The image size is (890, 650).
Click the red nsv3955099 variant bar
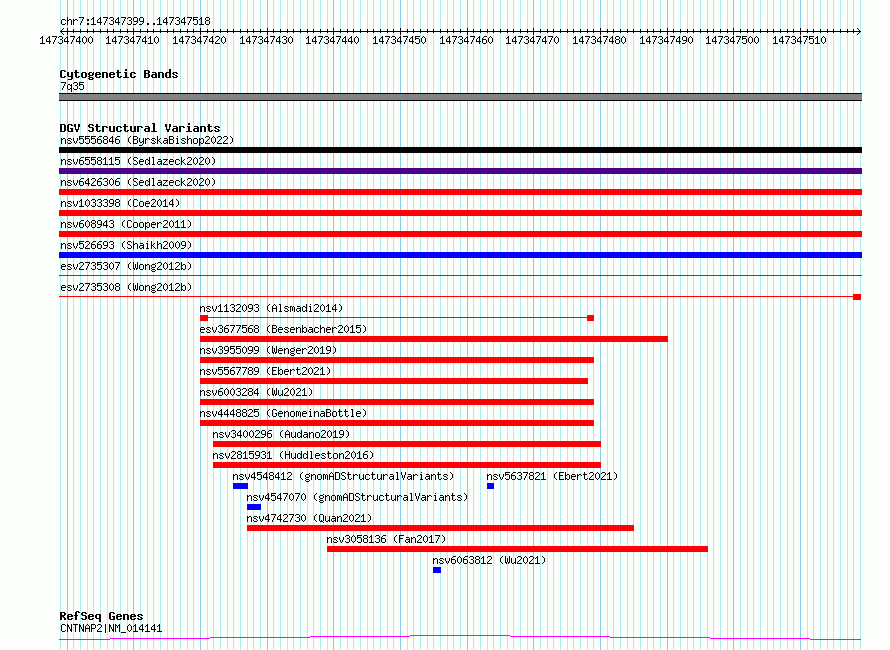pyautogui.click(x=397, y=360)
